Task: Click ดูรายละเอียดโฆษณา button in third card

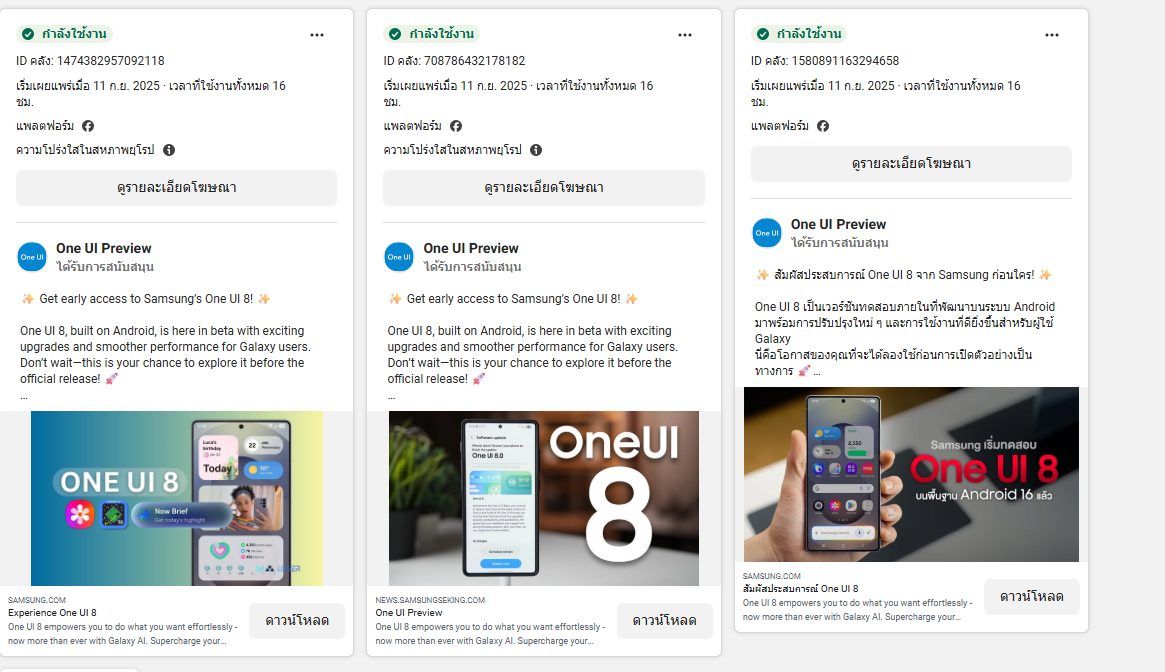Action: click(911, 164)
